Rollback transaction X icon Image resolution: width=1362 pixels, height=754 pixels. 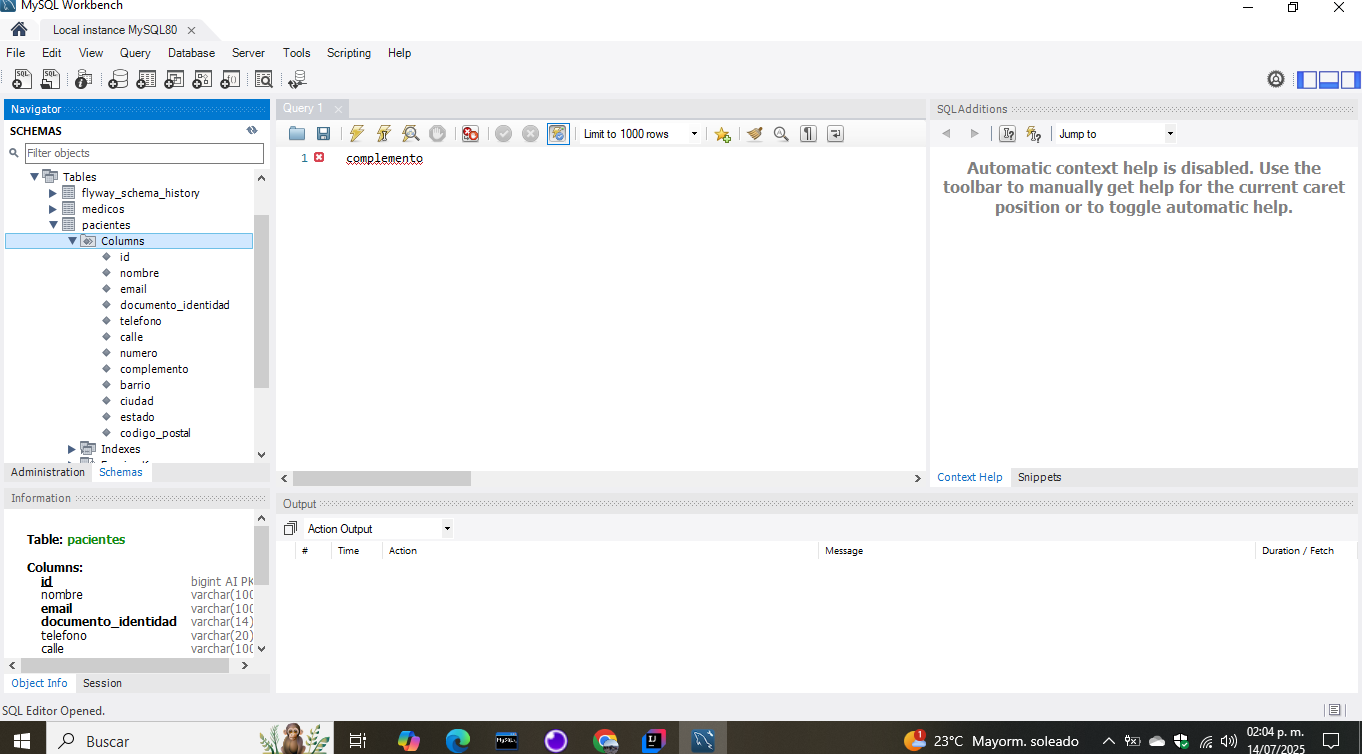[x=531, y=134]
